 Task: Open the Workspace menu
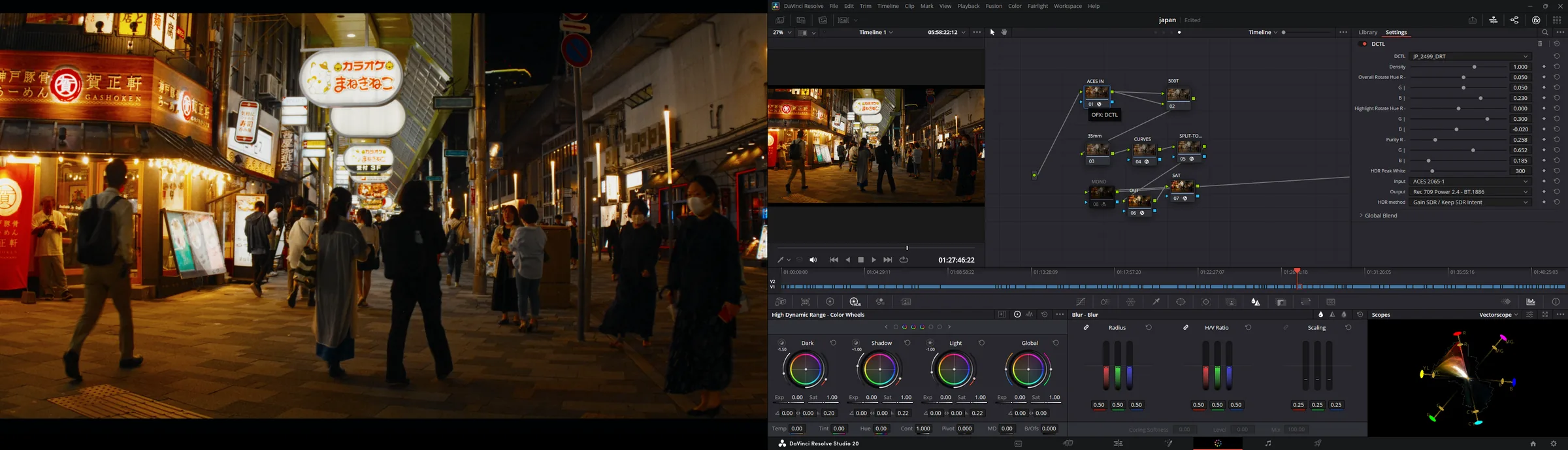click(1068, 6)
